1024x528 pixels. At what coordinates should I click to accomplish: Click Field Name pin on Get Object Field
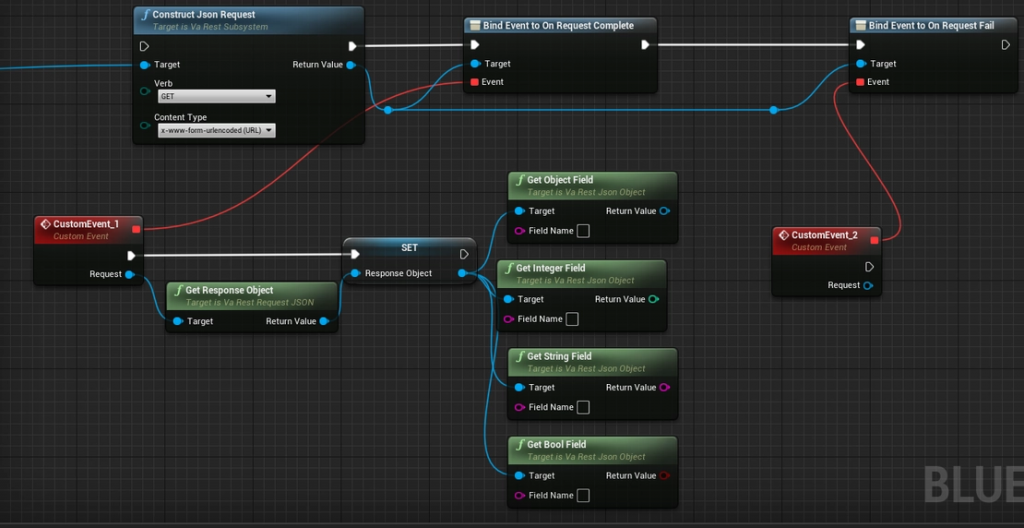click(519, 231)
